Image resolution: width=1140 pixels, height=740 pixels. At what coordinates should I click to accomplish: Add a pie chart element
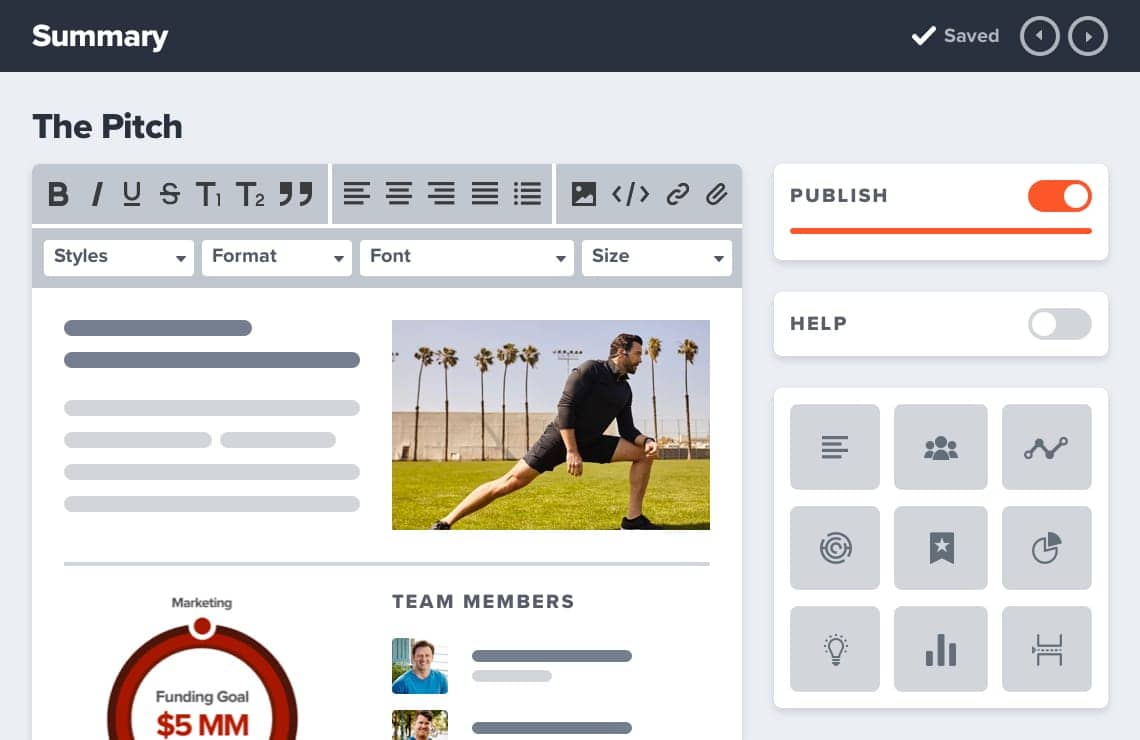[x=1046, y=548]
